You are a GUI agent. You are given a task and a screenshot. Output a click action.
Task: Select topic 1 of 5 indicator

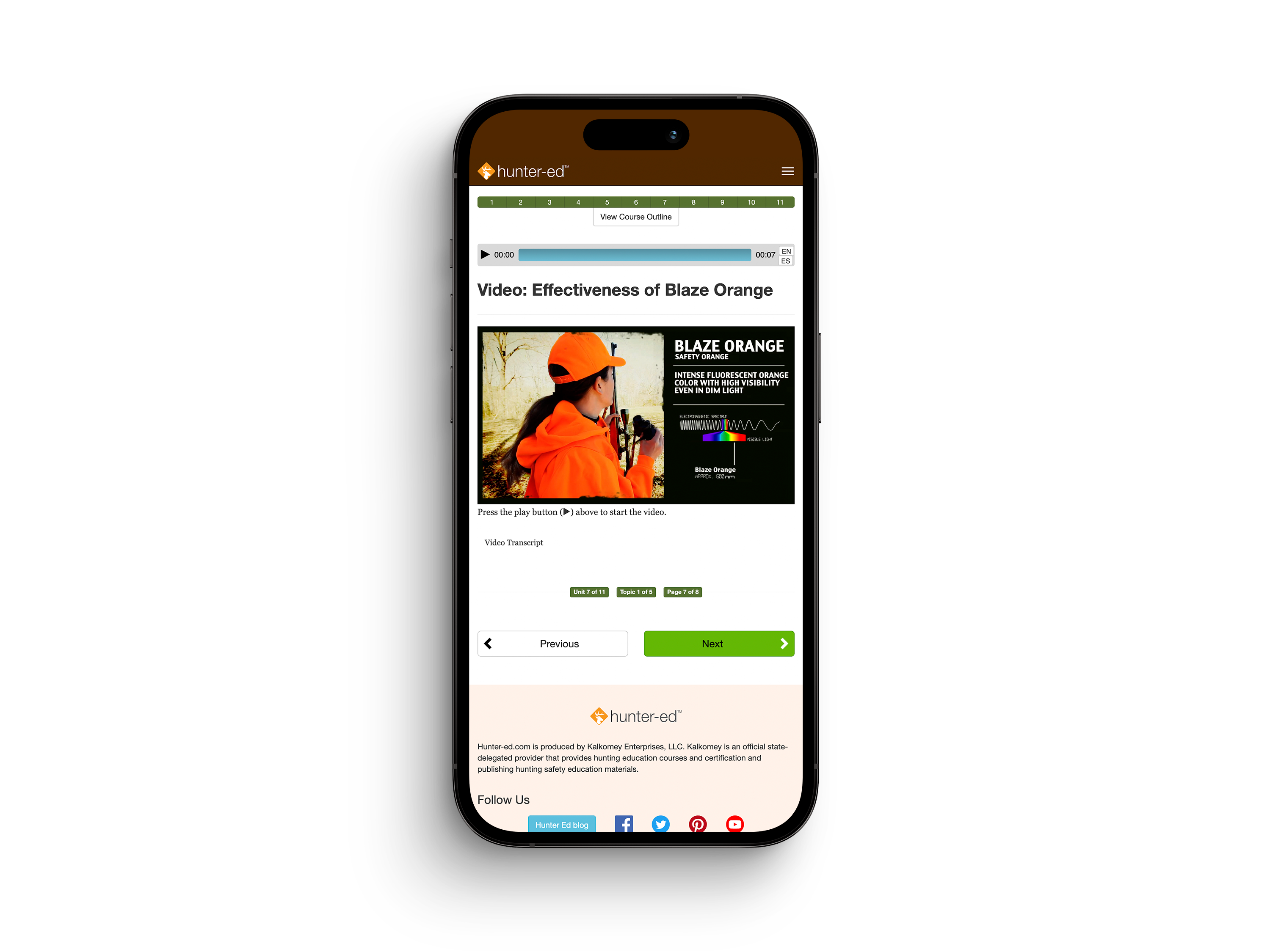pyautogui.click(x=636, y=592)
